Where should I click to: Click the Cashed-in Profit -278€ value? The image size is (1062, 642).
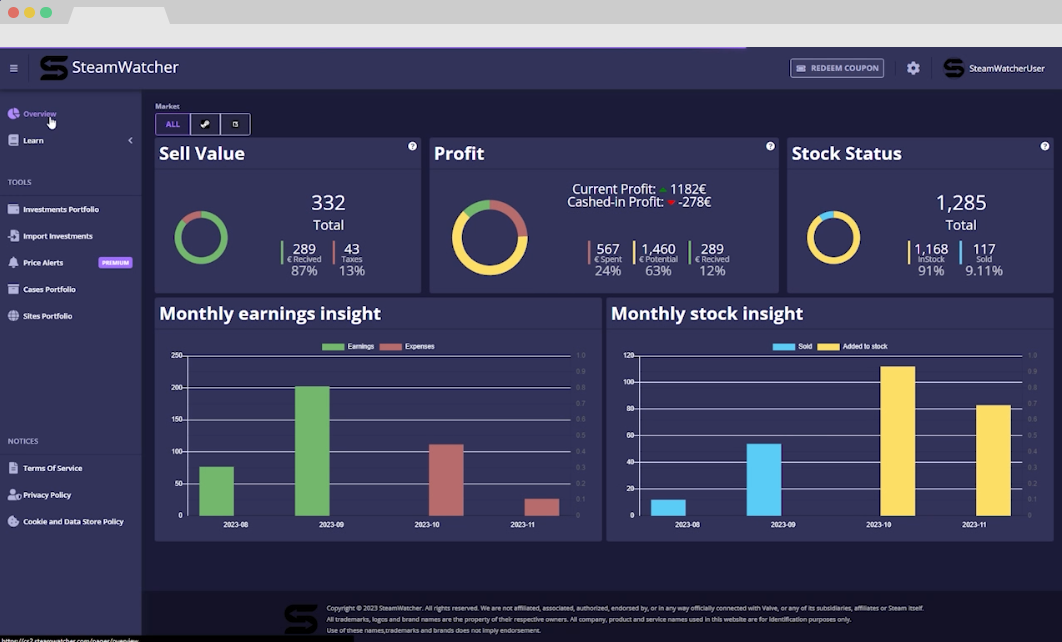point(694,202)
